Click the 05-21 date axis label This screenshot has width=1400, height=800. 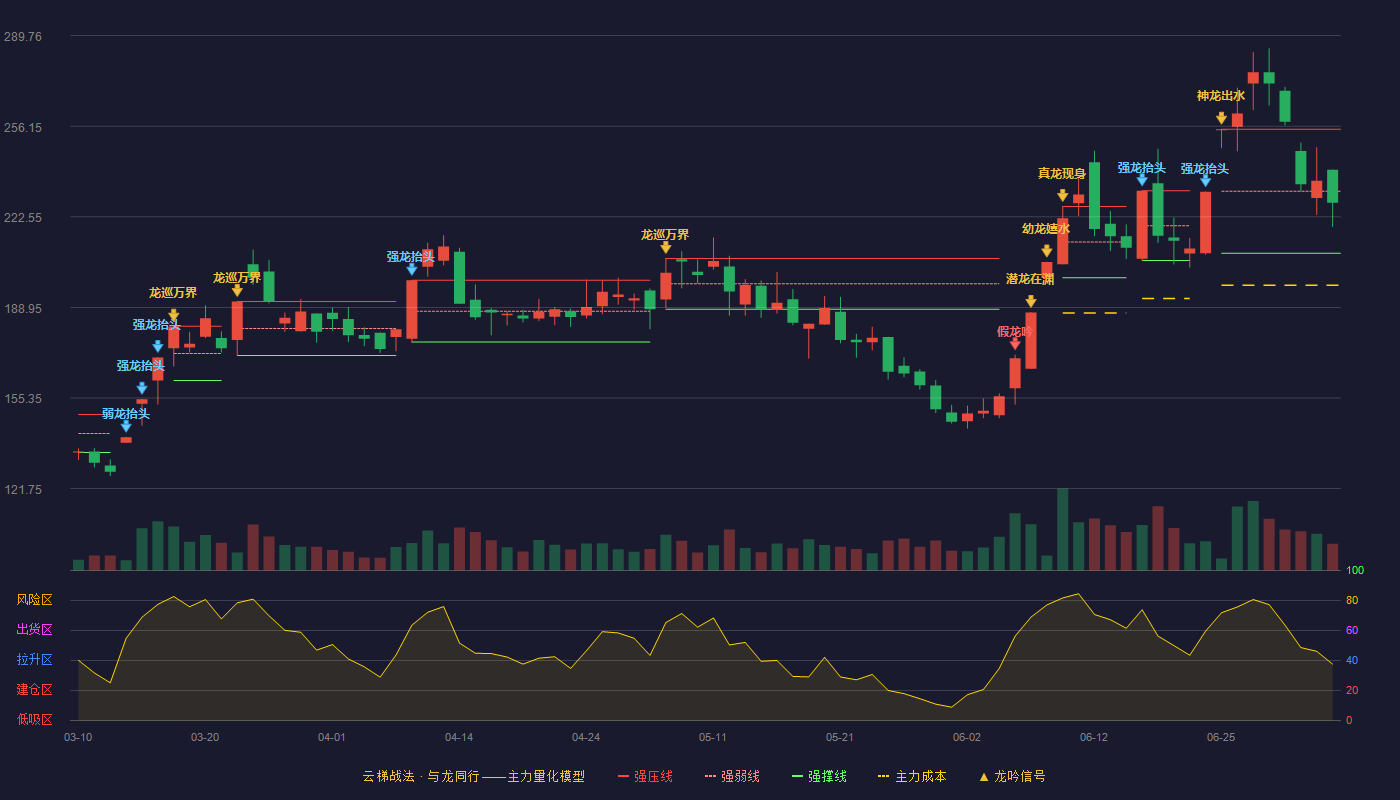click(x=840, y=737)
